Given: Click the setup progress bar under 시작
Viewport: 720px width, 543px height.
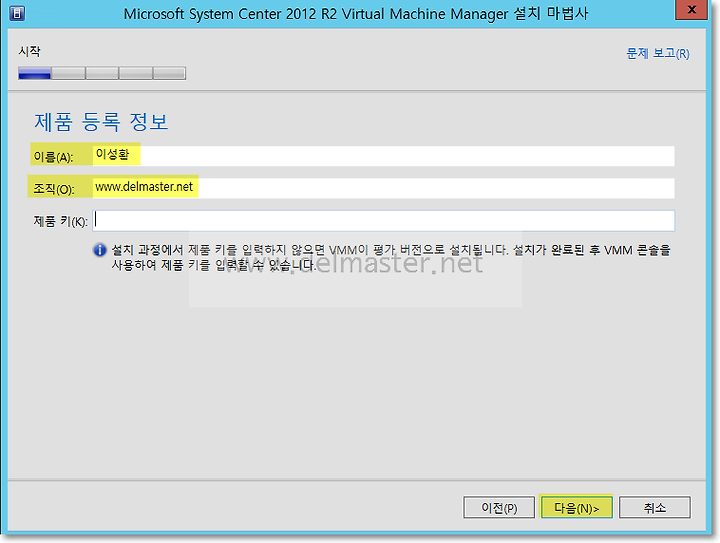Looking at the screenshot, I should point(102,73).
